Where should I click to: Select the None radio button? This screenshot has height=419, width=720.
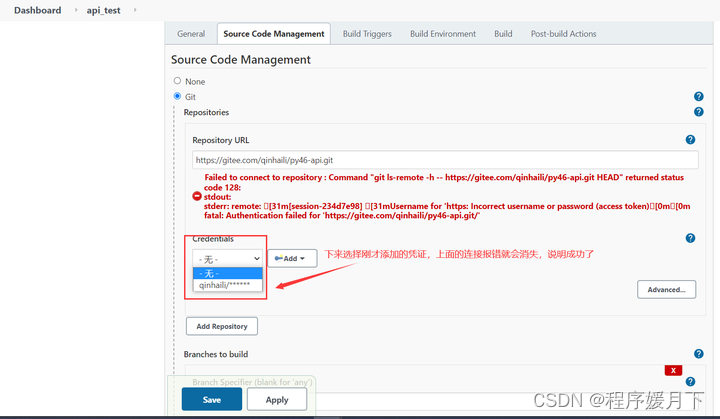point(177,81)
